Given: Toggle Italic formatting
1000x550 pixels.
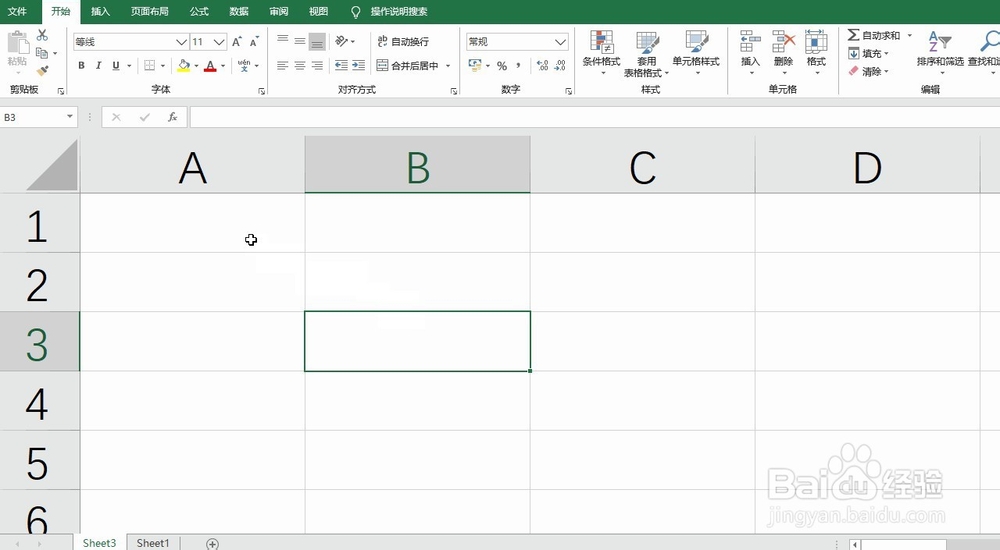Looking at the screenshot, I should click(x=98, y=65).
